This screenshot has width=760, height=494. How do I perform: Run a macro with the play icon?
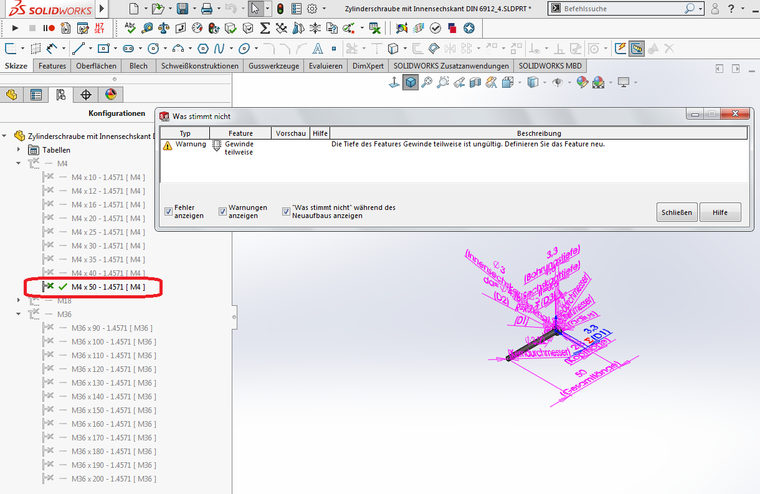15,29
